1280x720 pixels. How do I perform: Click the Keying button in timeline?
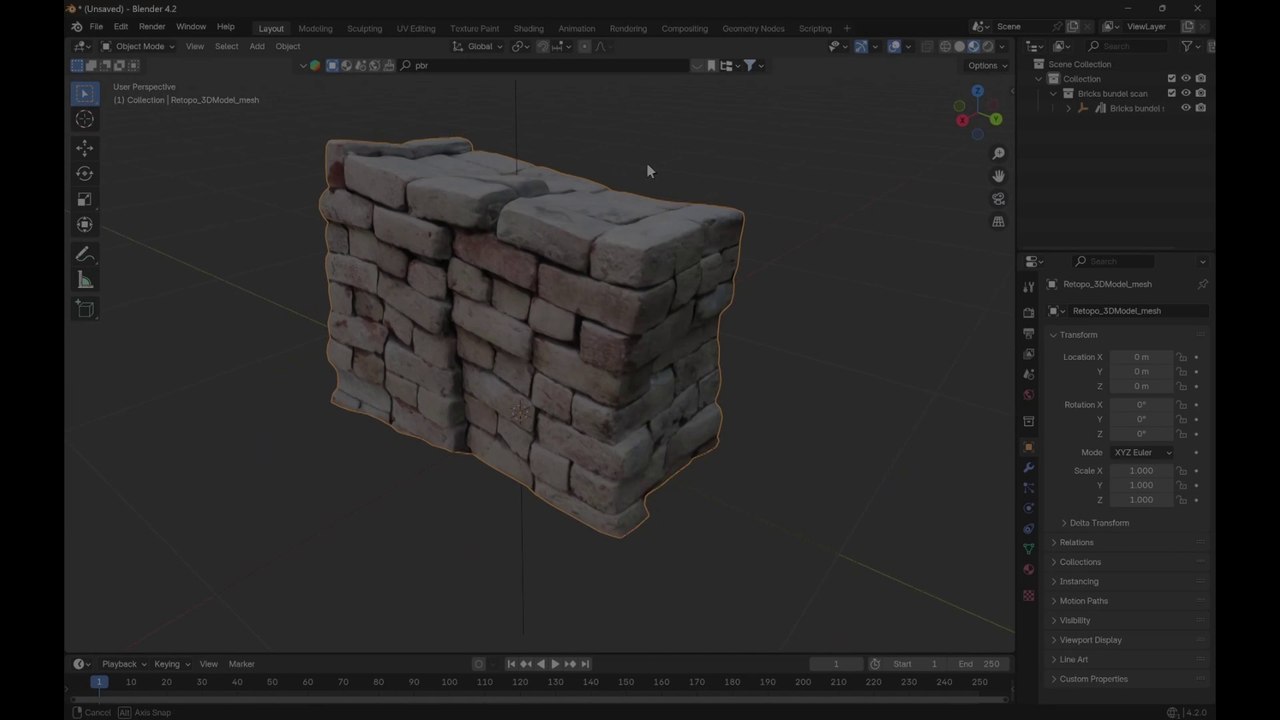pyautogui.click(x=171, y=664)
